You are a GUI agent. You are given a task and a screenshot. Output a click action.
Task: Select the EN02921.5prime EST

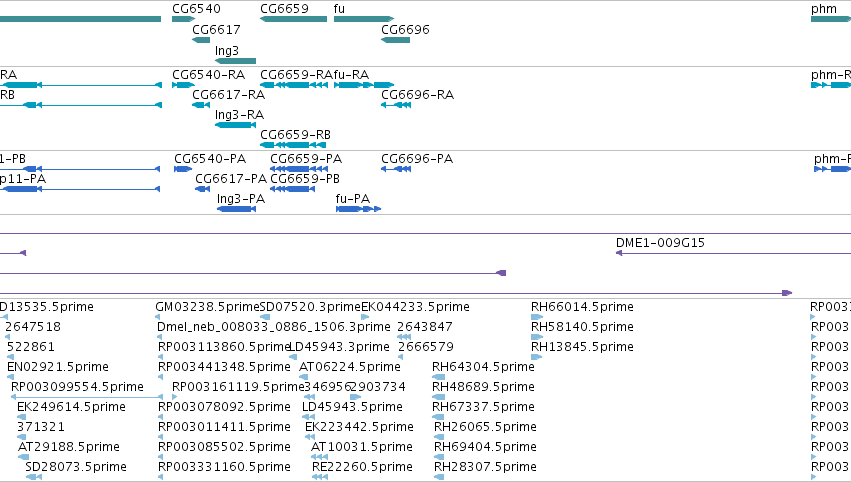tap(11, 377)
